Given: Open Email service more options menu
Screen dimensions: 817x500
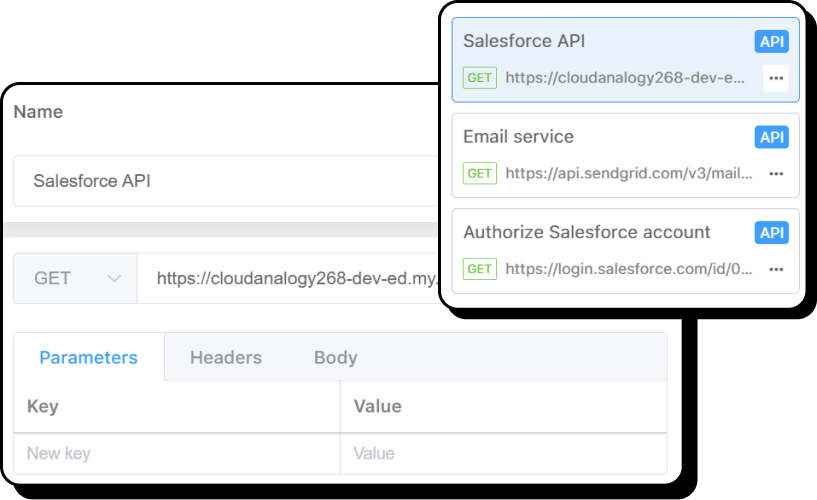Looking at the screenshot, I should [x=776, y=173].
